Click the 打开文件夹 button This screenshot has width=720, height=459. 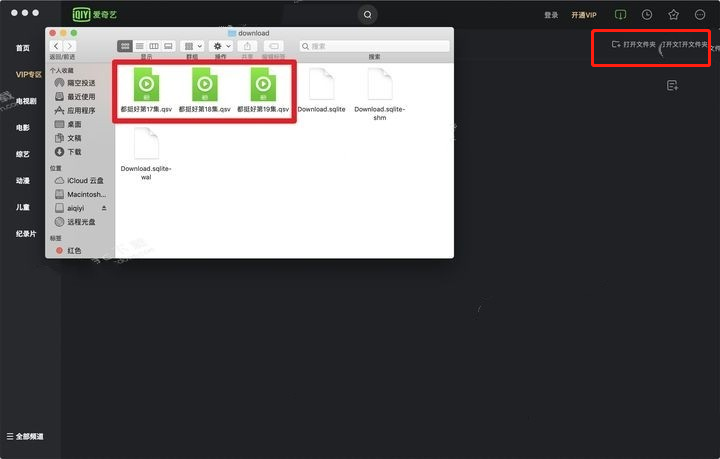point(634,45)
